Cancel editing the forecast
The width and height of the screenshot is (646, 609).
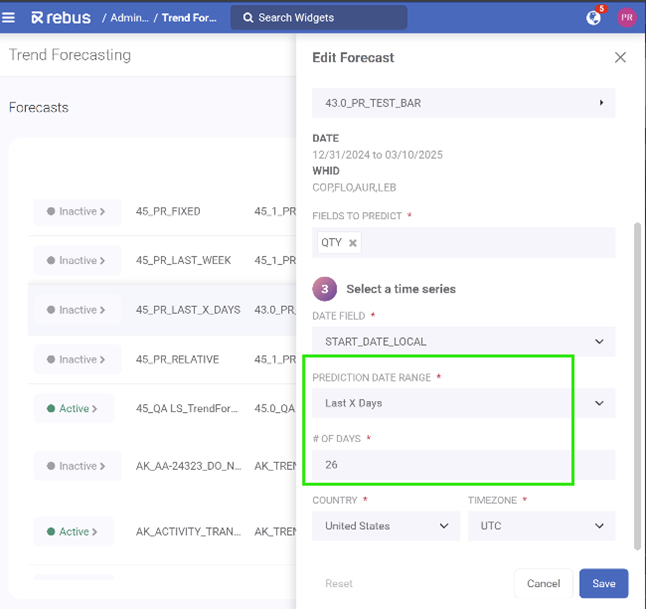pos(543,583)
